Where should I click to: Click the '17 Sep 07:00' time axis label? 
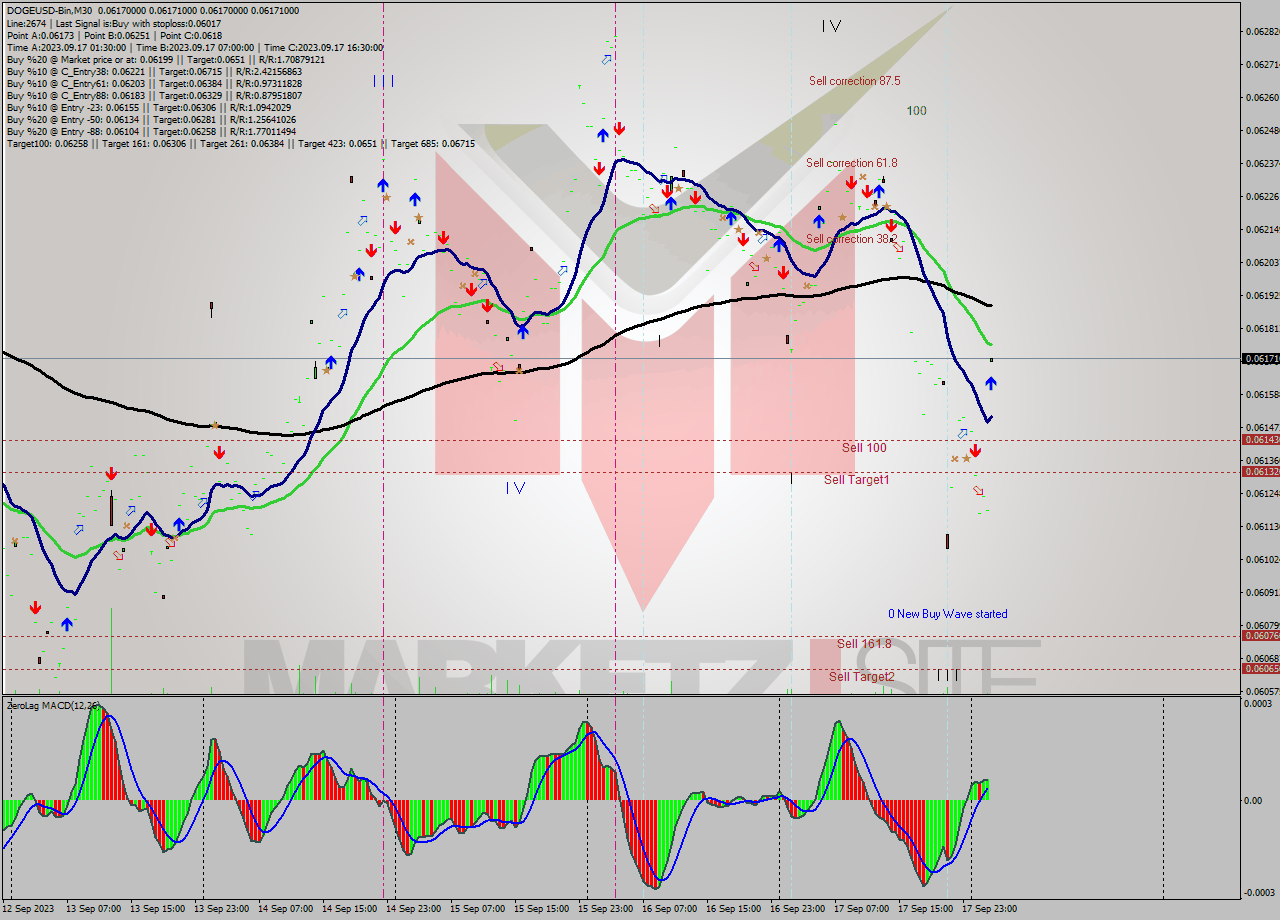click(861, 909)
